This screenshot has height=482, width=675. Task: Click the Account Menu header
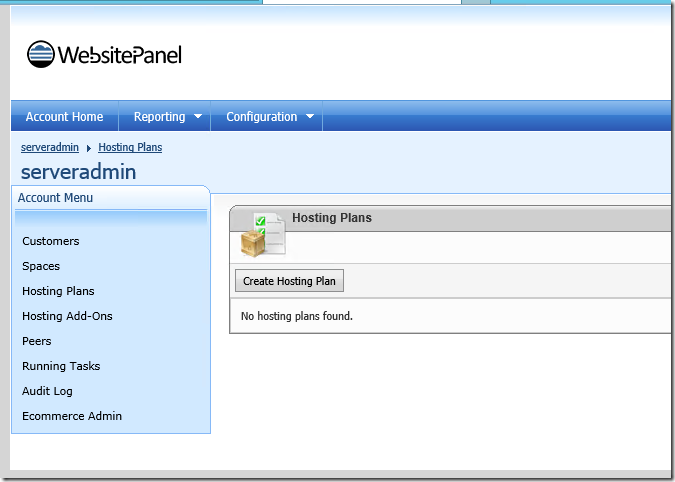(x=56, y=198)
